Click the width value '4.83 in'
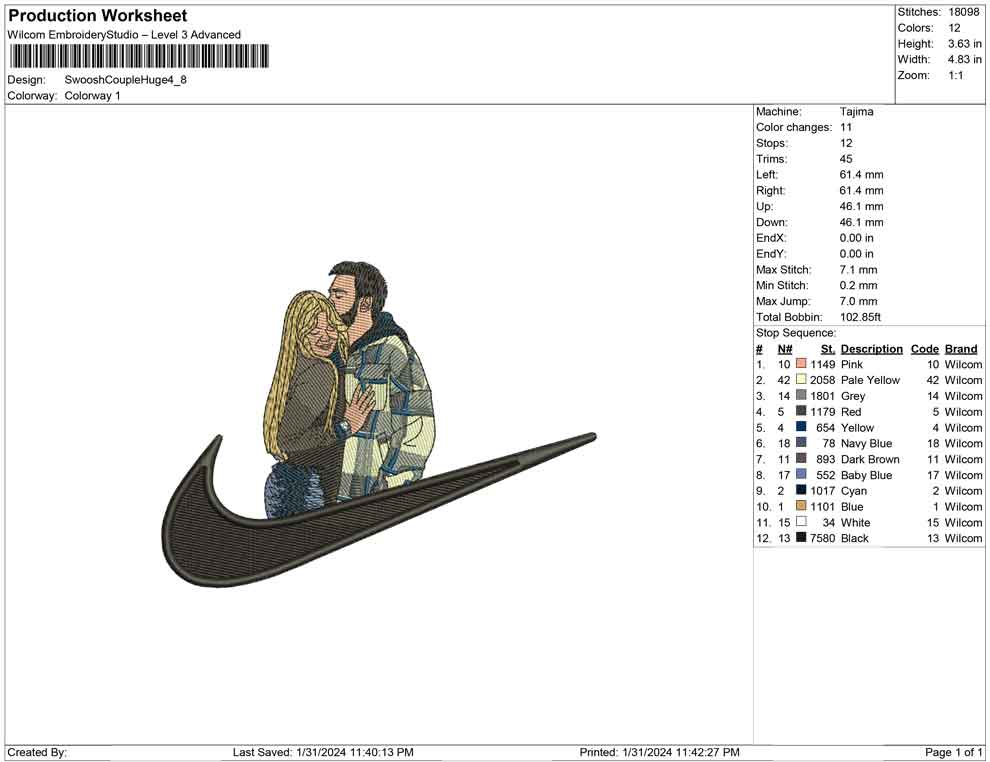Screen dimensions: 990x762 coord(964,59)
